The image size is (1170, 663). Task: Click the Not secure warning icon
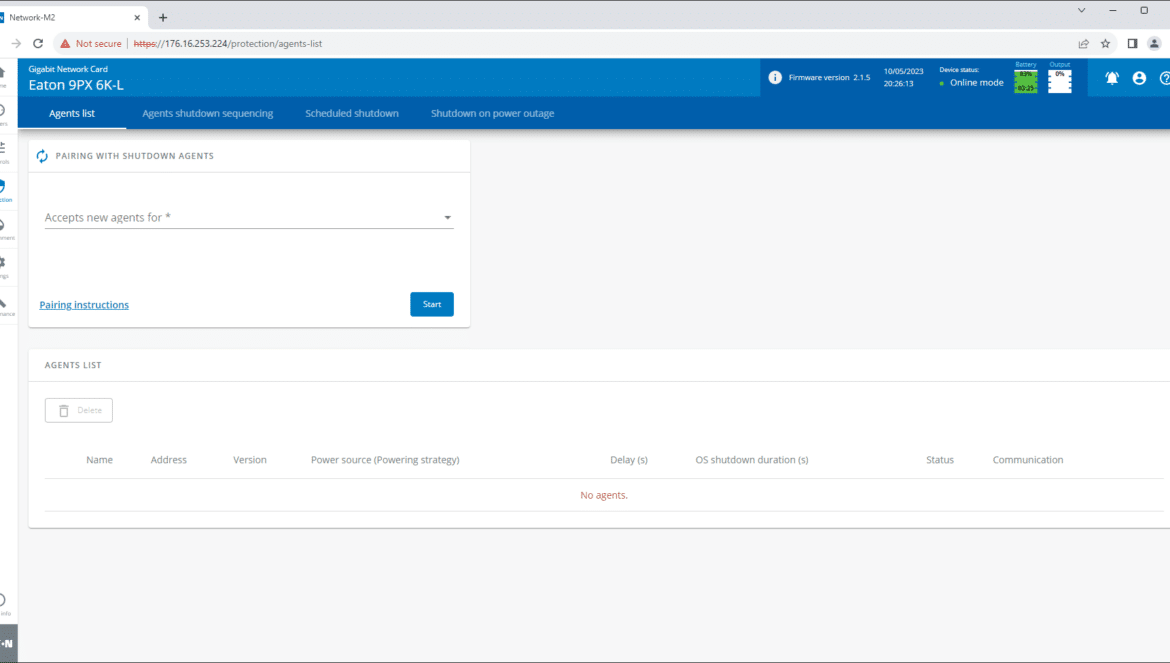point(65,43)
